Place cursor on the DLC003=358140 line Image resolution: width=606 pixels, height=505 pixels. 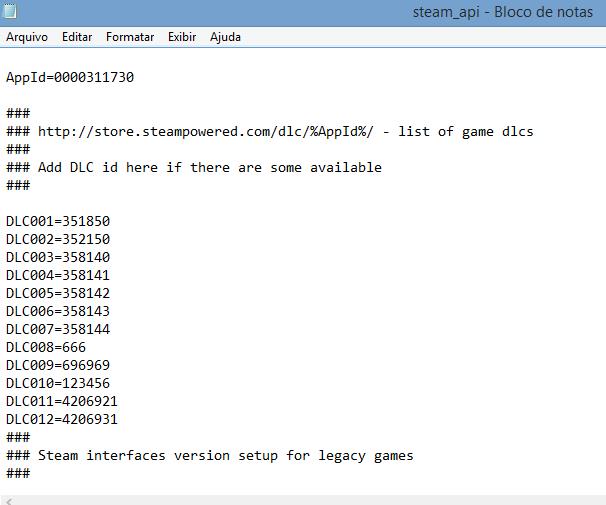[58, 257]
